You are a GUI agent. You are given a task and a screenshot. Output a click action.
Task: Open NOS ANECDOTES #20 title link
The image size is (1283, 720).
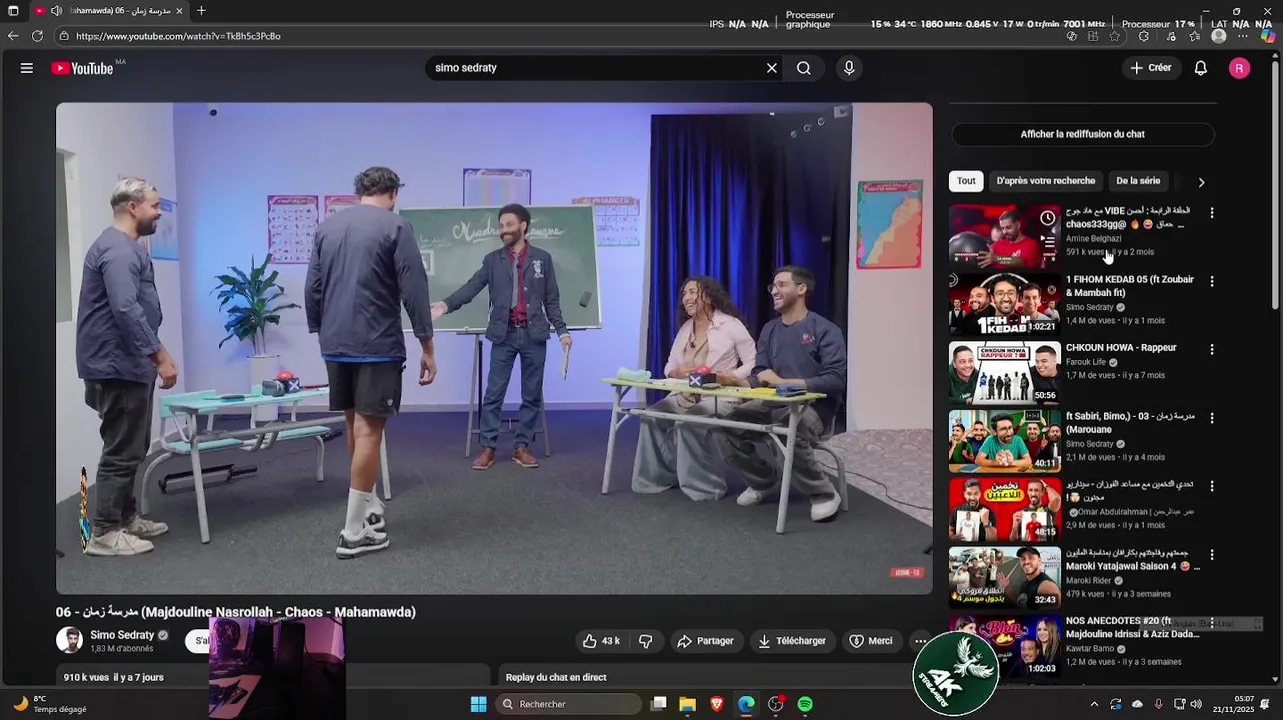coord(1132,627)
